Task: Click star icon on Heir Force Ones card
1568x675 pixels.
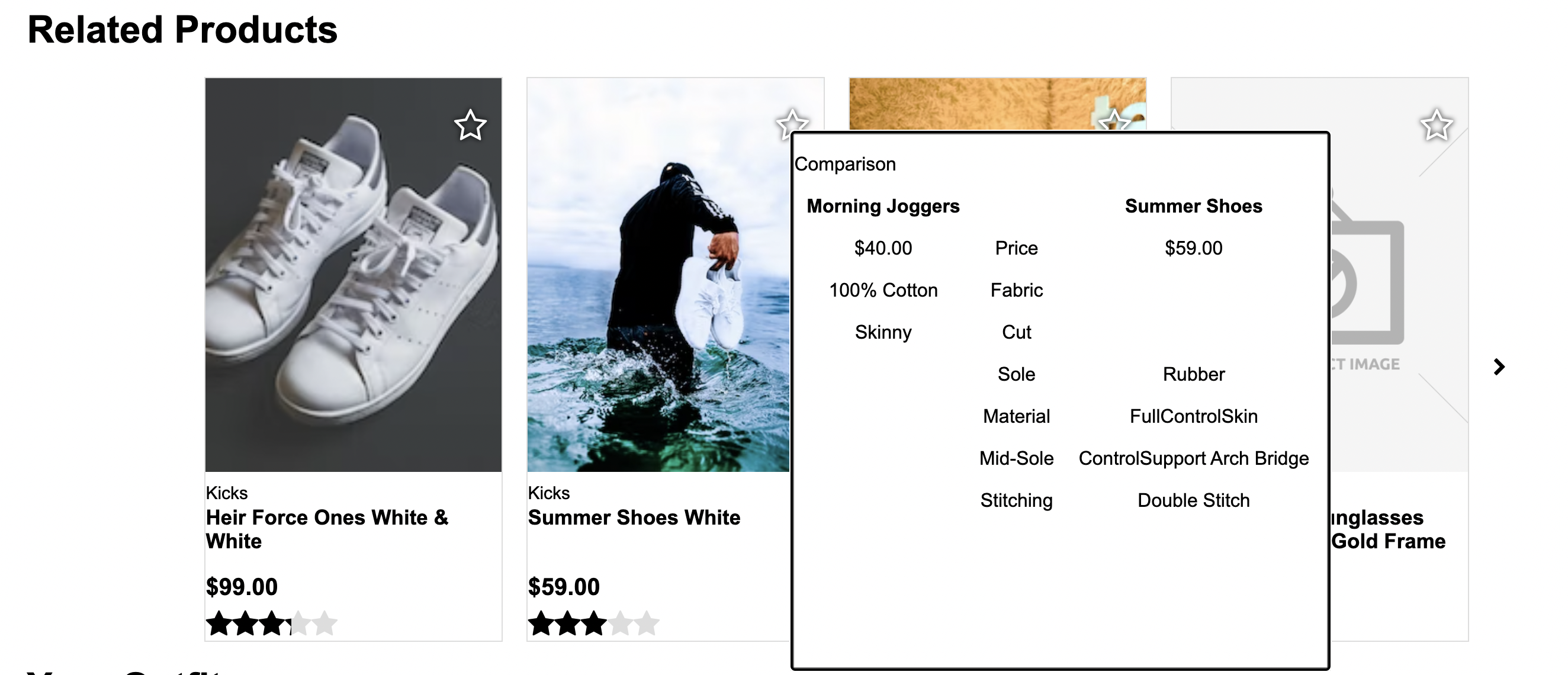Action: tap(470, 126)
